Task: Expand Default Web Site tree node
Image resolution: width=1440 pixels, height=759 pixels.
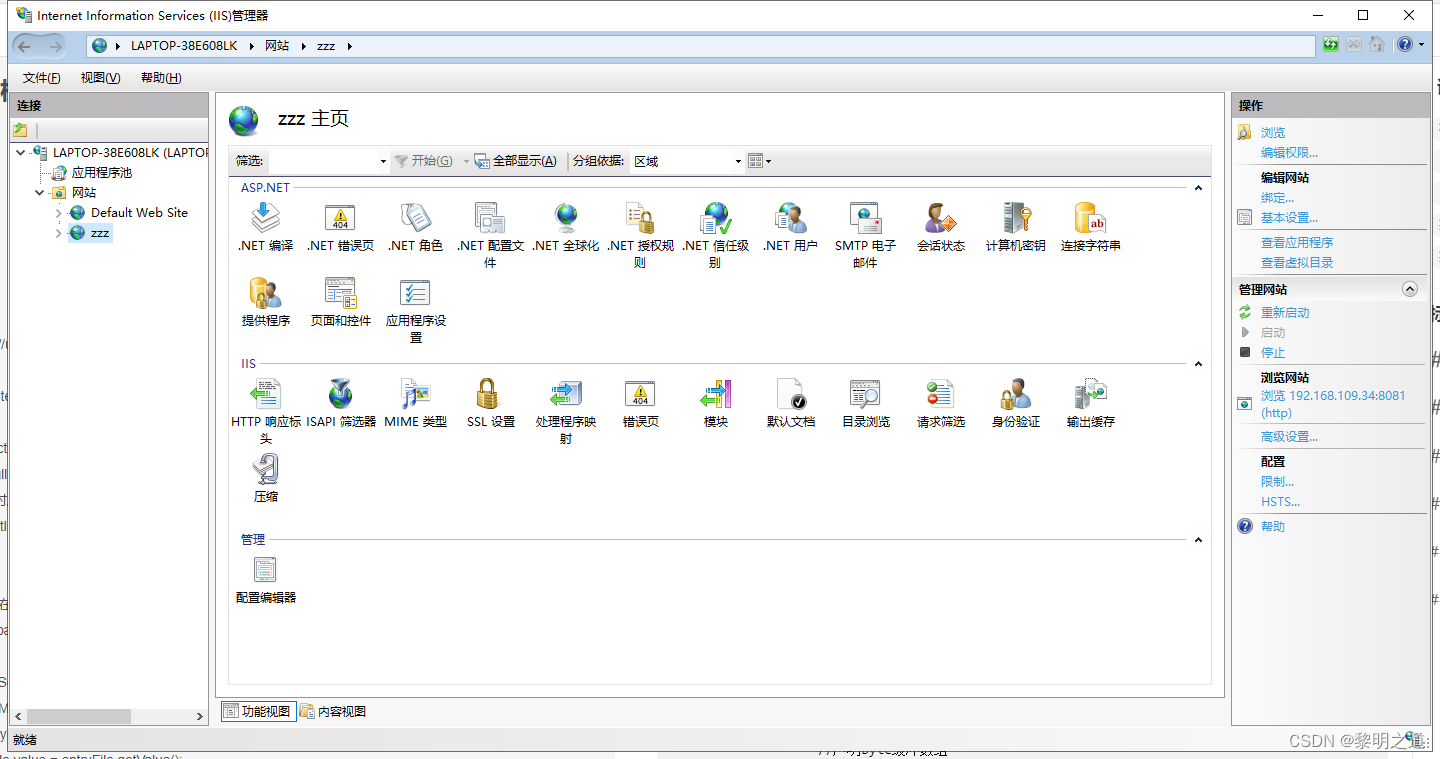Action: (59, 213)
